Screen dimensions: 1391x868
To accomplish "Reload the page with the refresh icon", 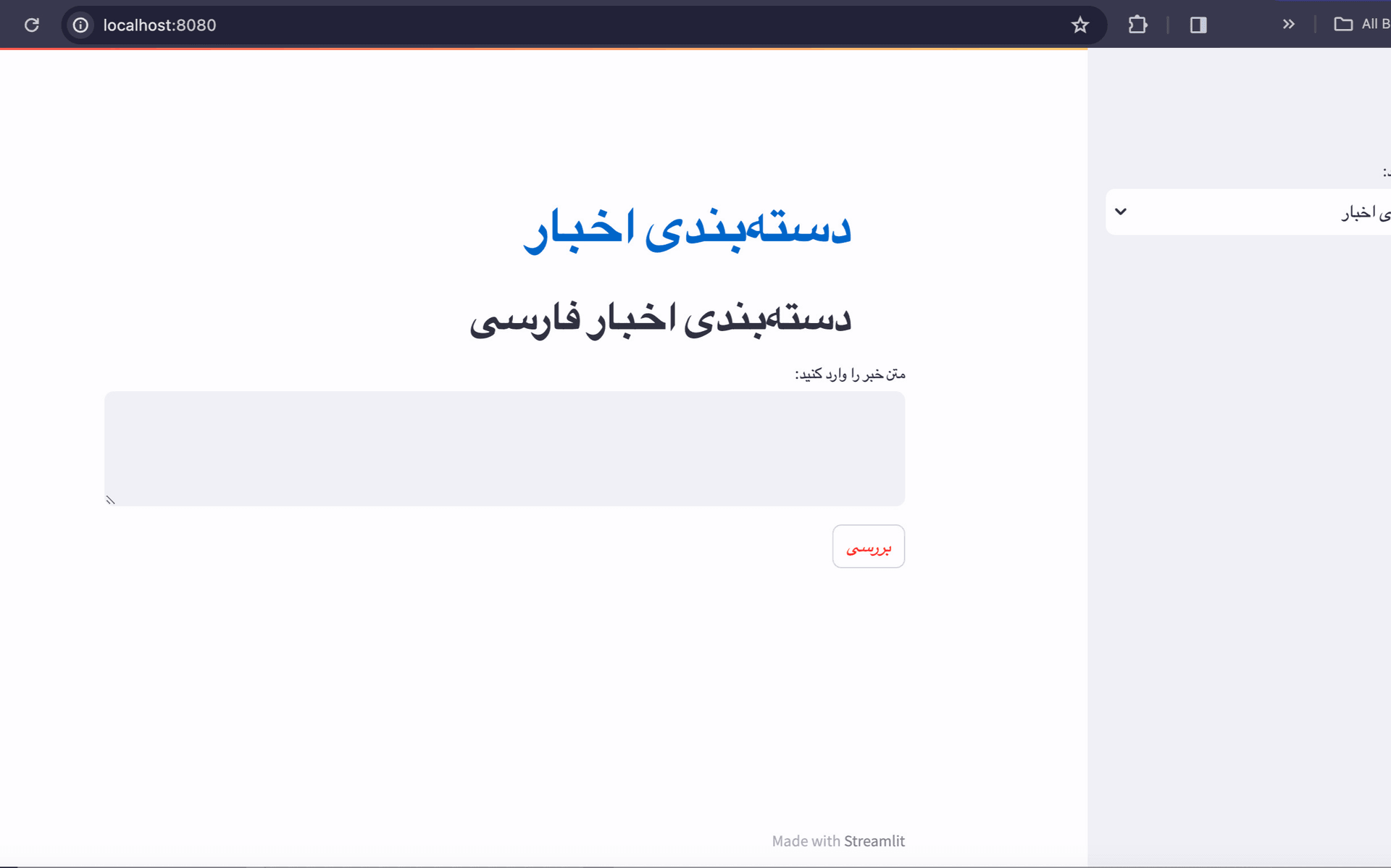I will tap(32, 25).
